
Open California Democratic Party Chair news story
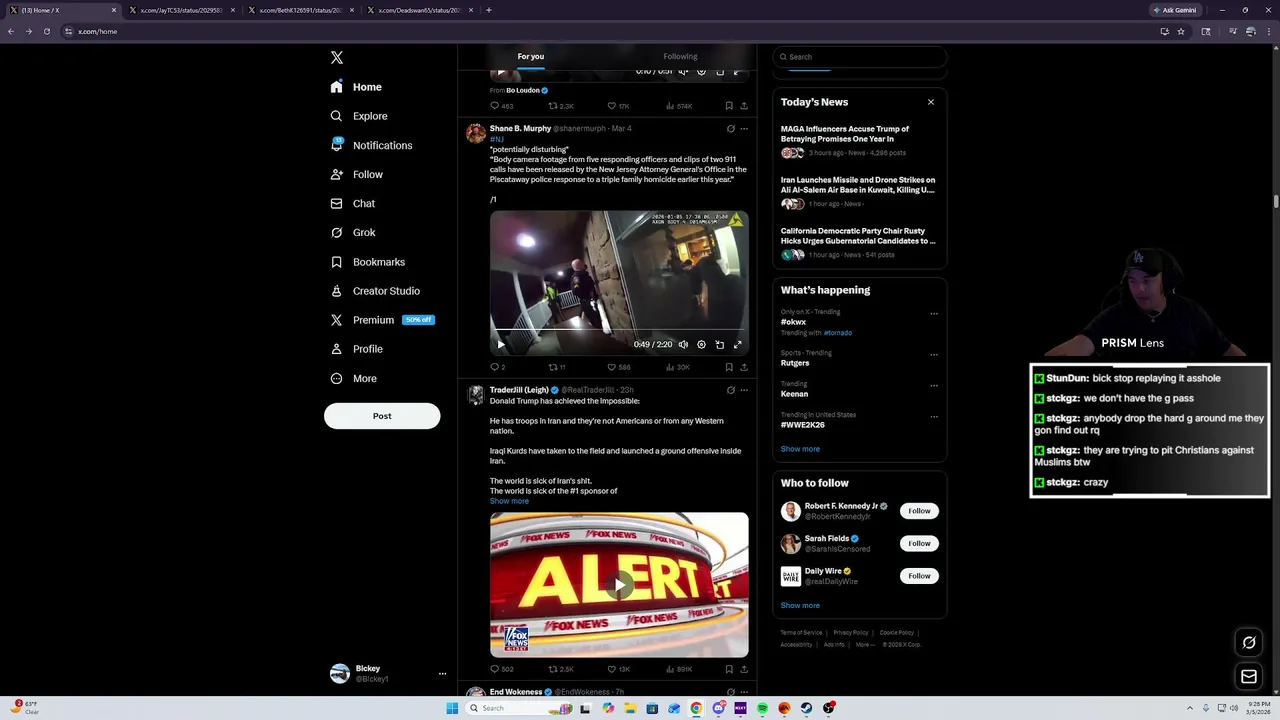click(859, 243)
